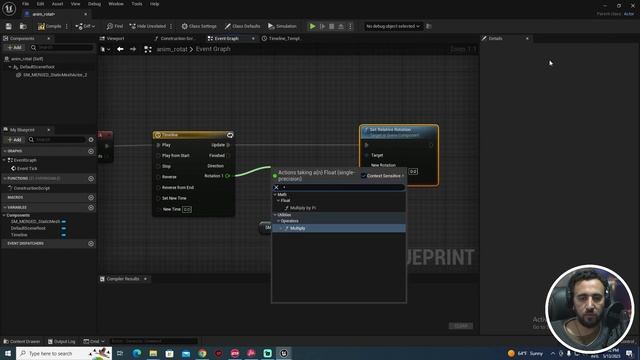Open the Edit menu
Screen dimensions: 640x360
[40, 4]
